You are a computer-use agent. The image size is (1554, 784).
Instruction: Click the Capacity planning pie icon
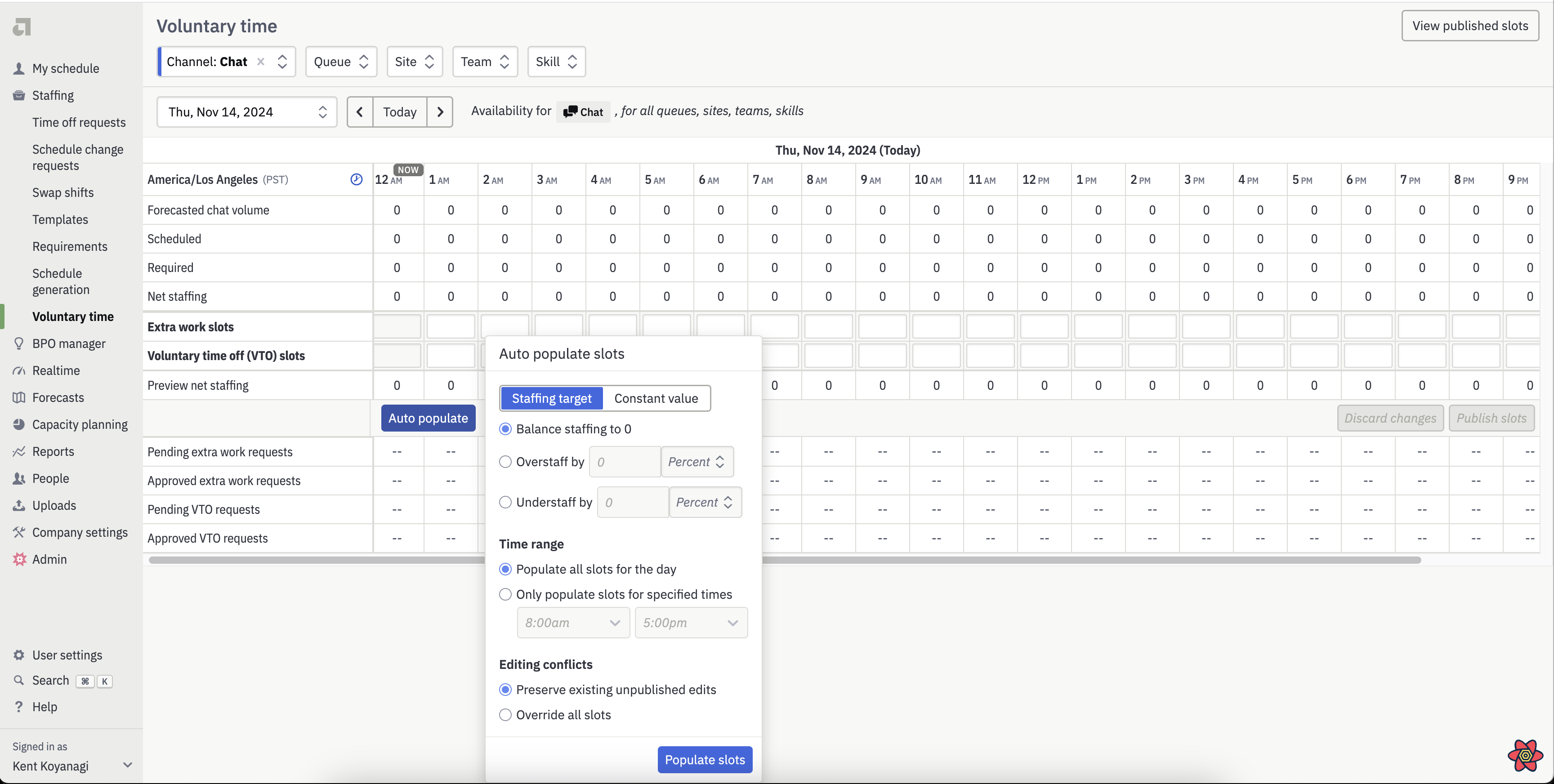(19, 424)
